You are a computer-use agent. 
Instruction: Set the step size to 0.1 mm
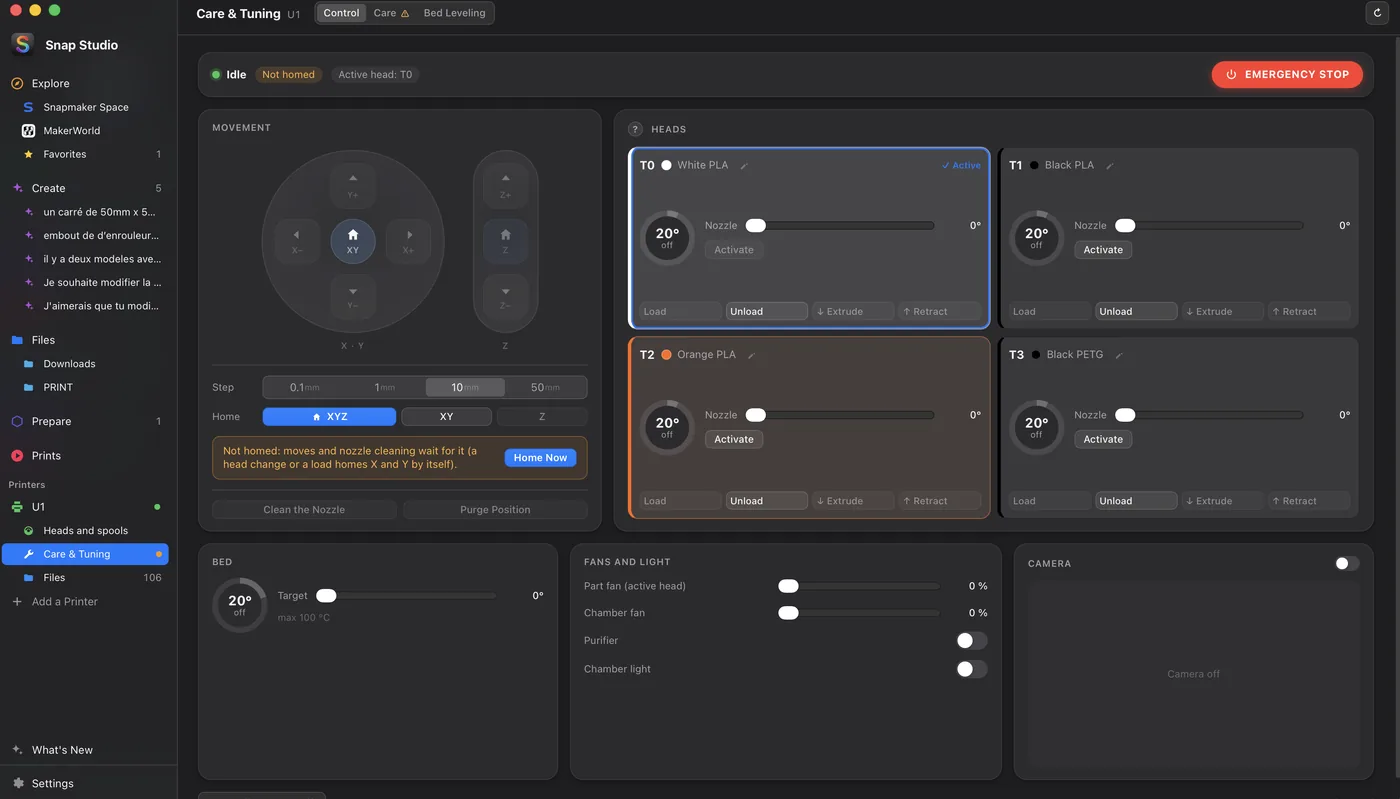coord(304,388)
